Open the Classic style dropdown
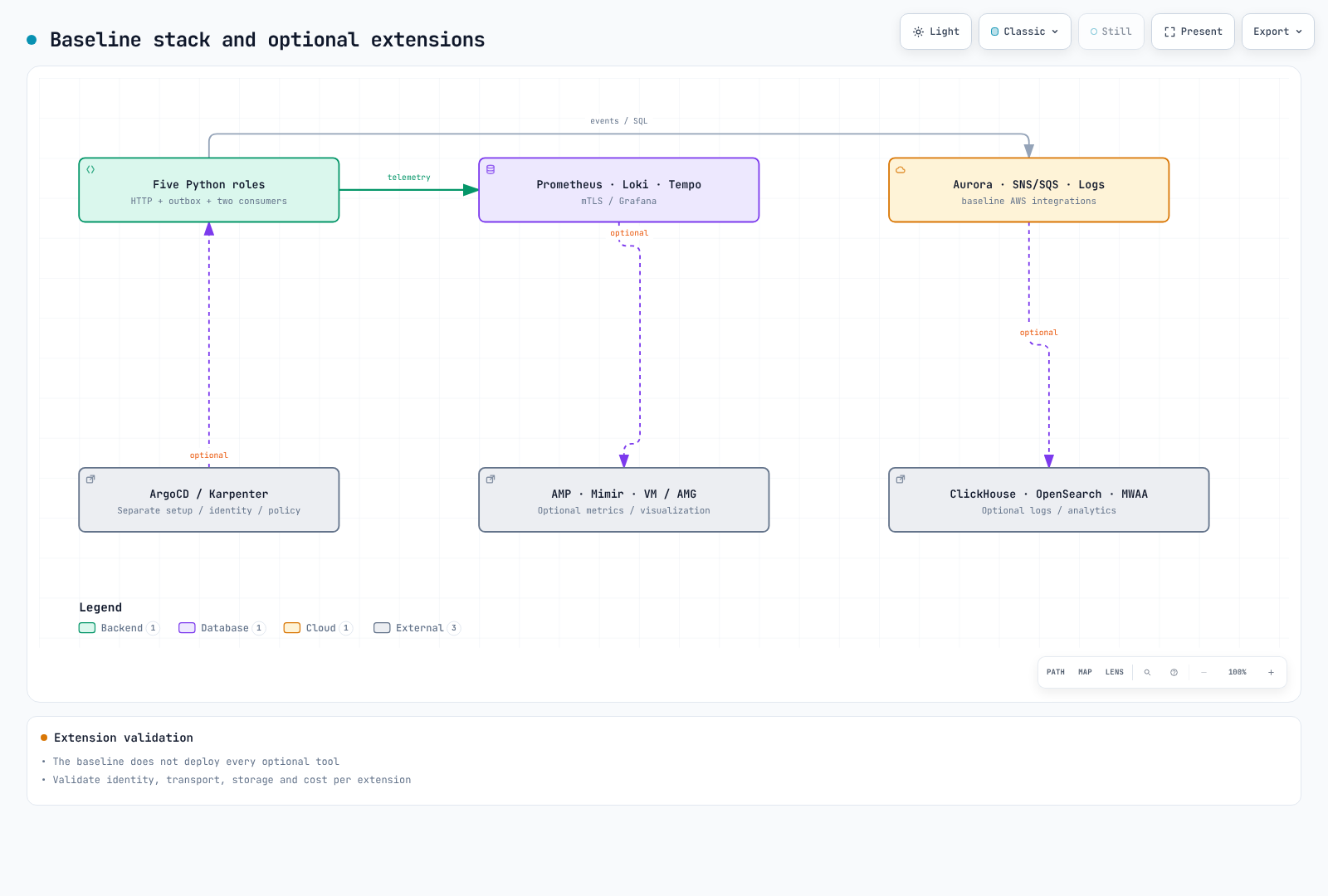1328x896 pixels. [x=1025, y=32]
